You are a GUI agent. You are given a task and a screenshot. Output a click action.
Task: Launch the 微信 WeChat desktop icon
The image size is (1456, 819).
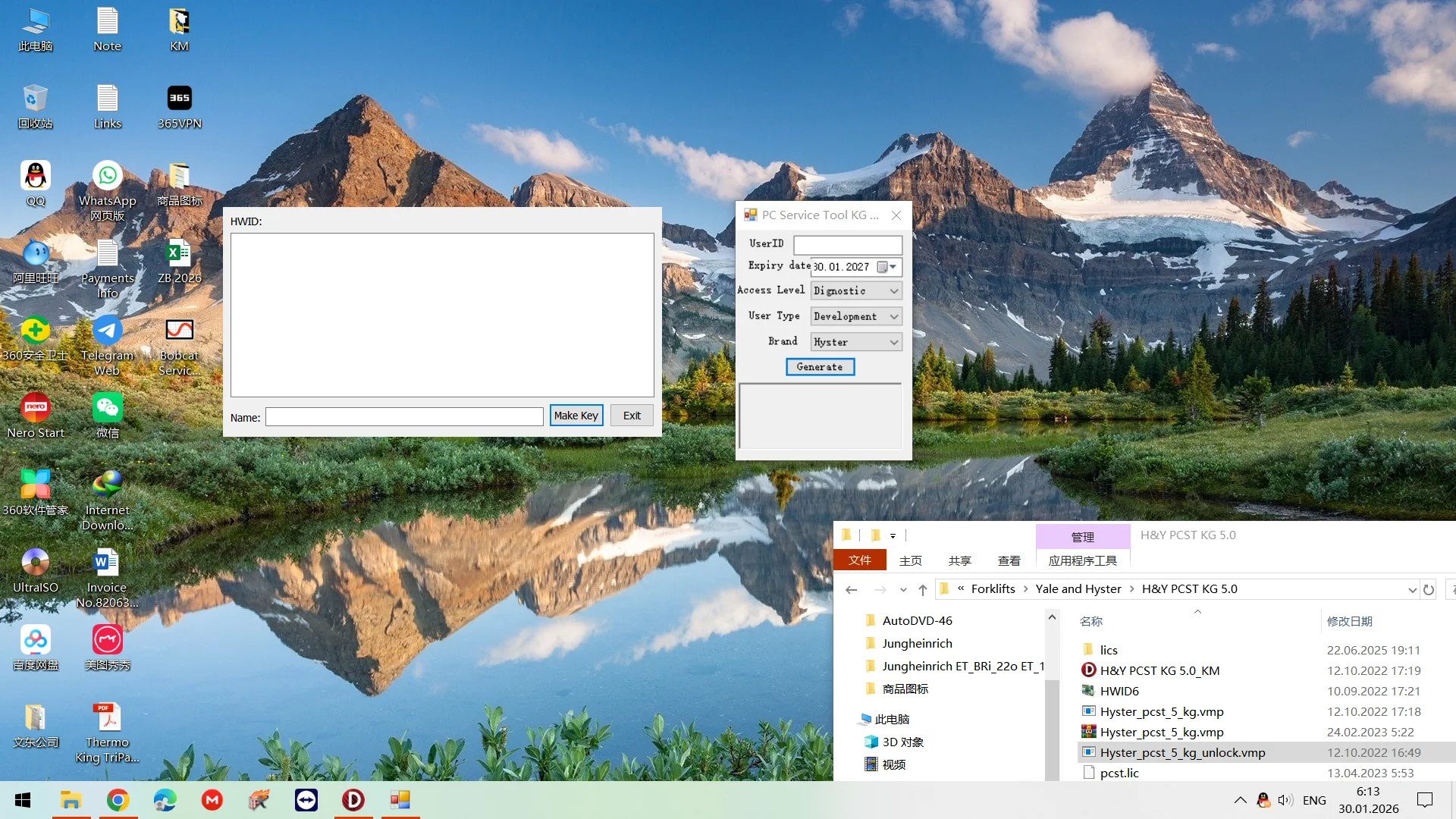click(107, 416)
